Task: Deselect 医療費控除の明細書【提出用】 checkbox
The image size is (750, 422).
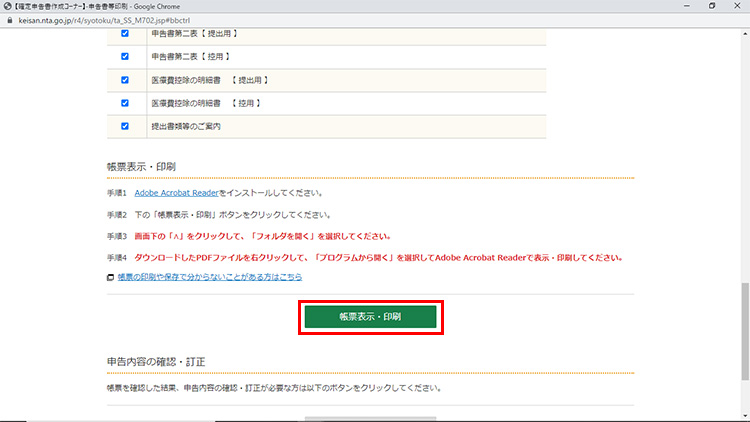Action: [x=125, y=80]
